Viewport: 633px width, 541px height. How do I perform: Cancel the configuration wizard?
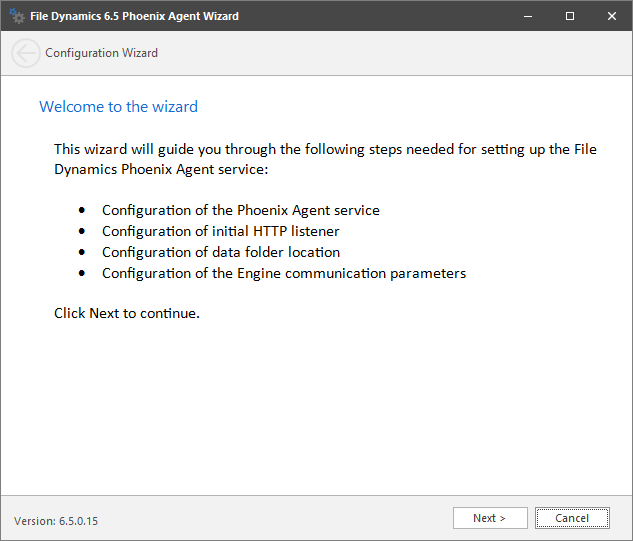coord(572,518)
